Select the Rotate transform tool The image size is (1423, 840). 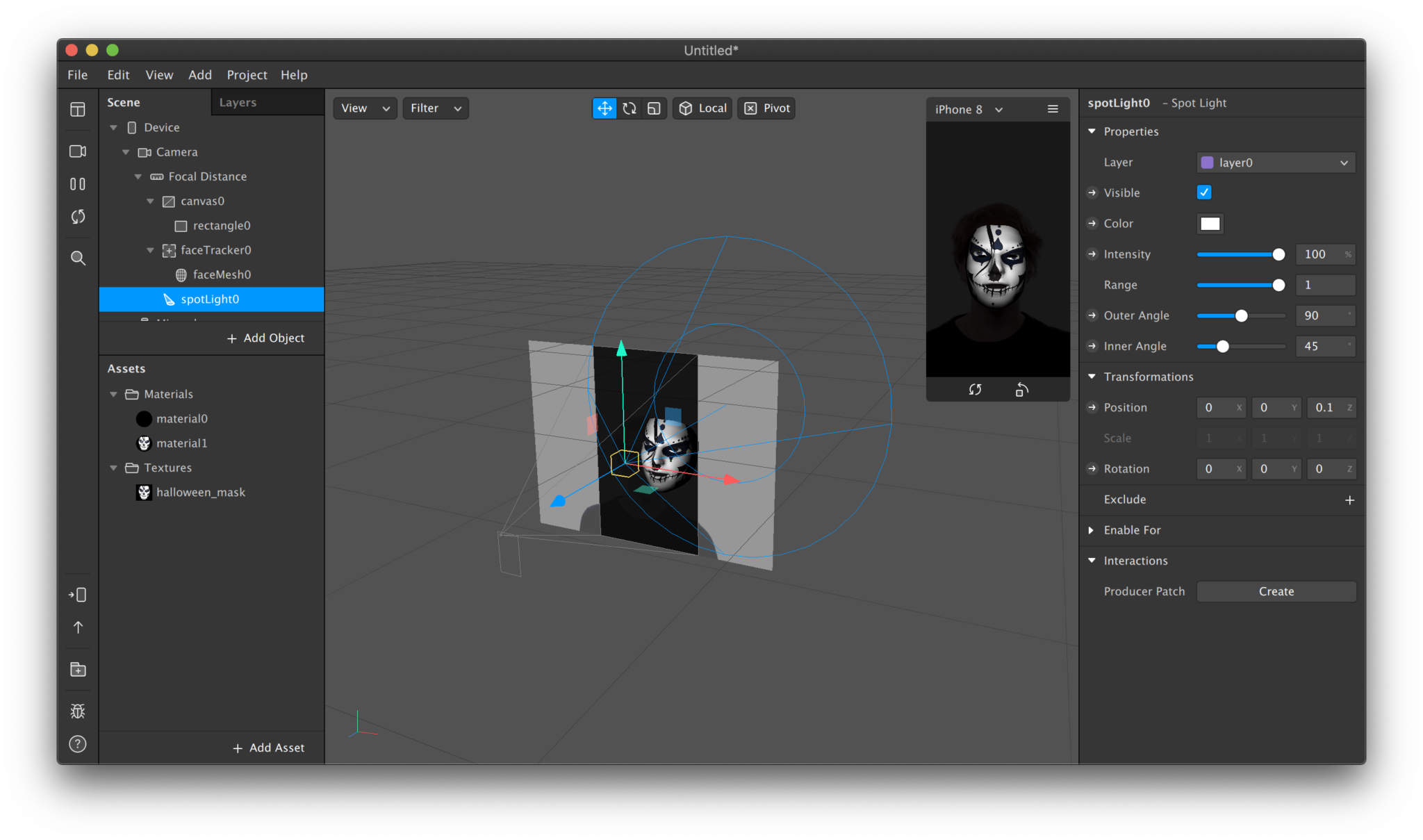click(x=630, y=108)
